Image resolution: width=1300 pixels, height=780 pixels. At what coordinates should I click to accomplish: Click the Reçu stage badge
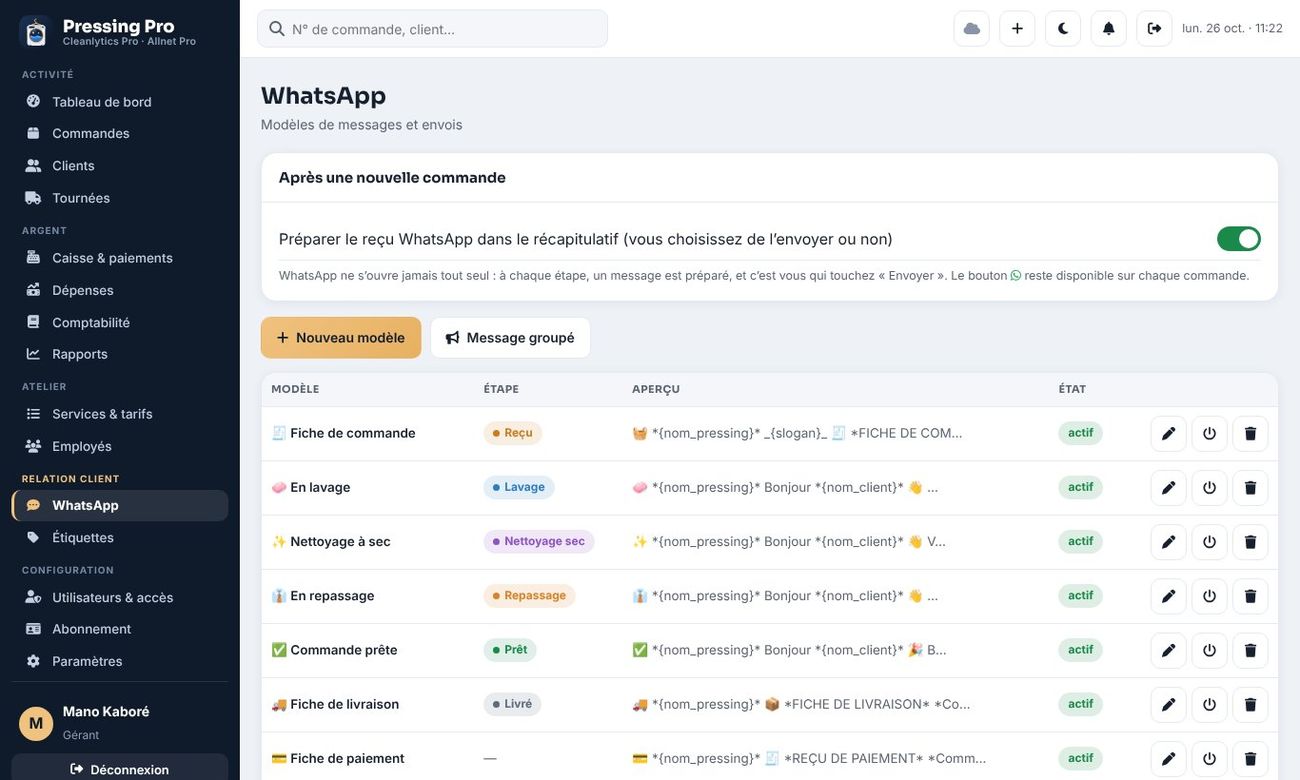(513, 433)
